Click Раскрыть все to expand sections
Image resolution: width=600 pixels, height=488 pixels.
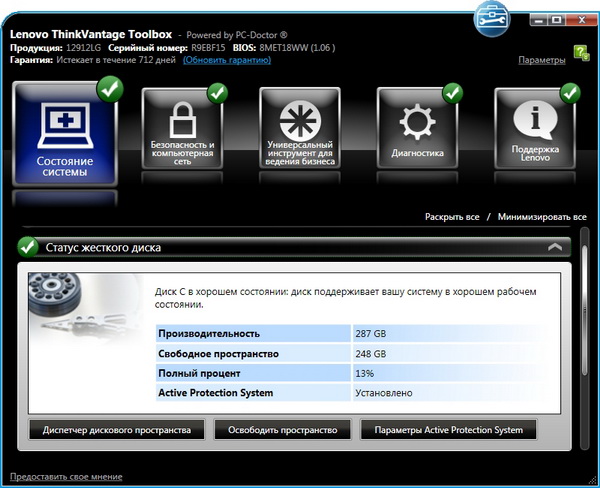[452, 216]
